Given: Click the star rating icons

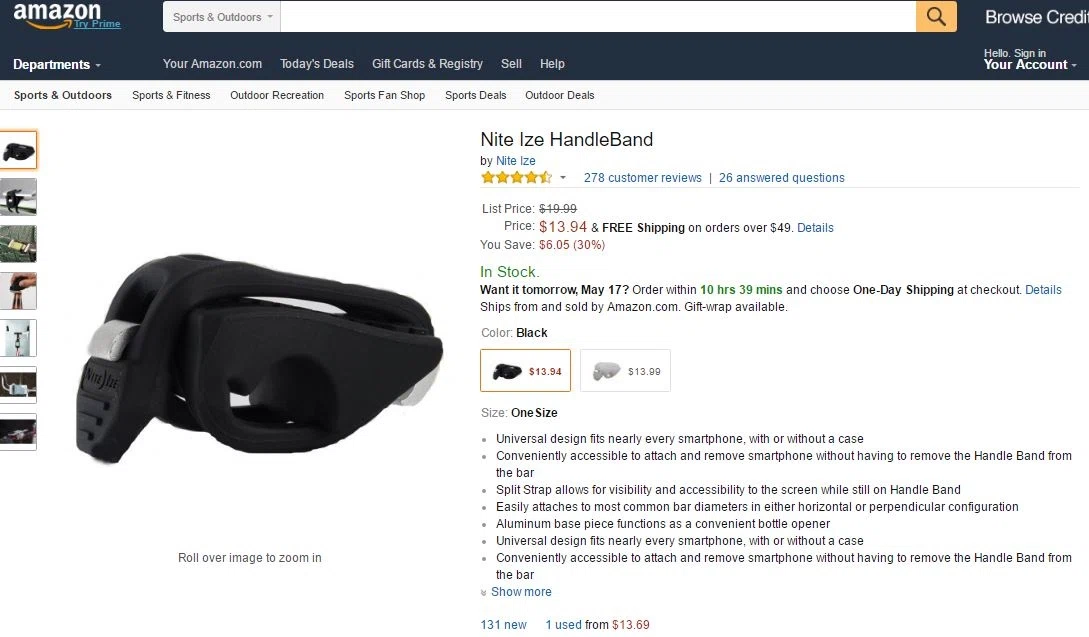Looking at the screenshot, I should pyautogui.click(x=516, y=178).
